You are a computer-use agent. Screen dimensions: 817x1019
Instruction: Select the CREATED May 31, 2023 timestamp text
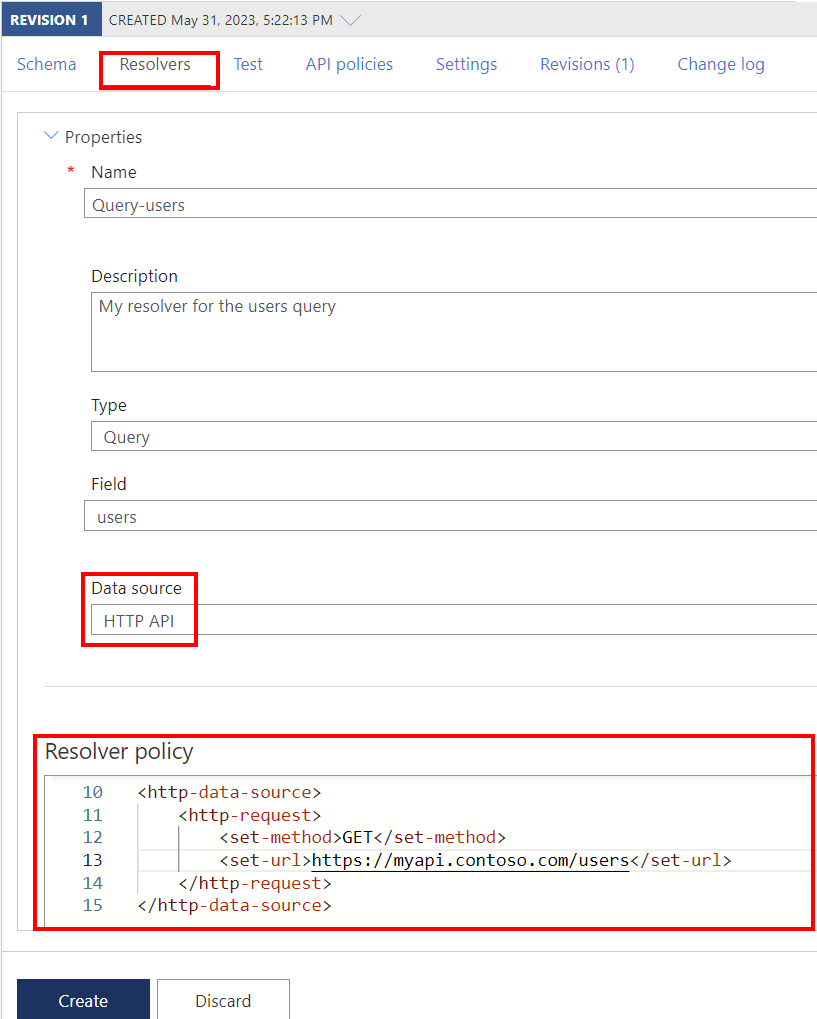pos(220,20)
